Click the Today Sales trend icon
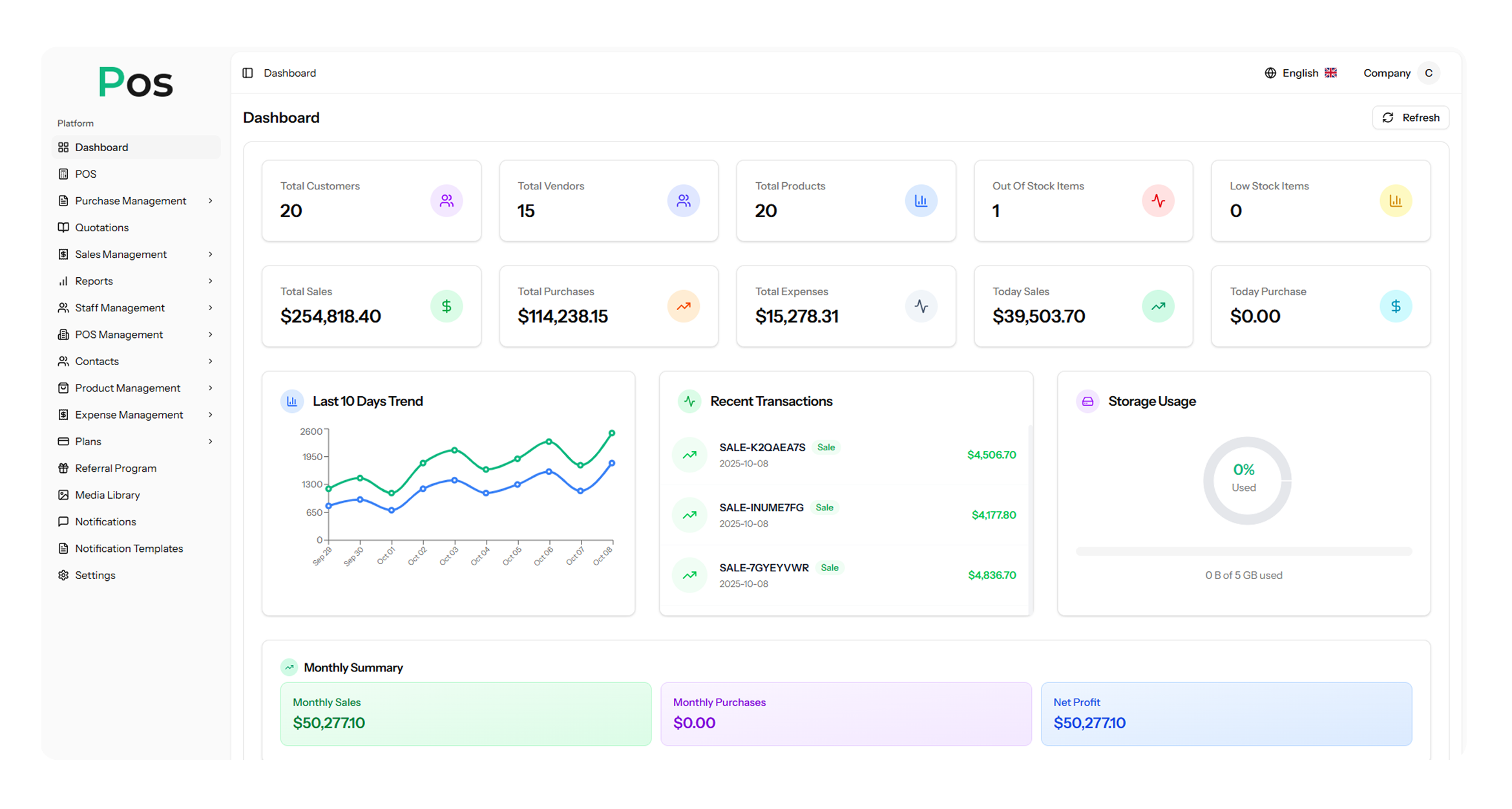 (1158, 306)
